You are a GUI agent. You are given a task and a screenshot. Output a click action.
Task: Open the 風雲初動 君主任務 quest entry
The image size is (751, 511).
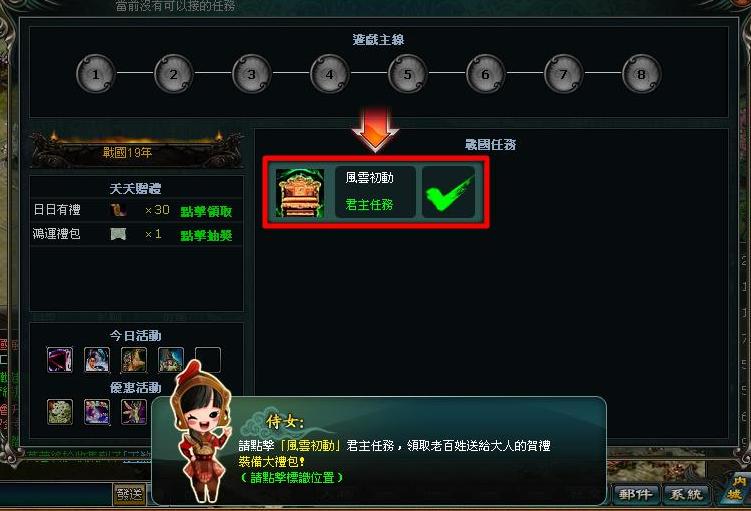376,192
